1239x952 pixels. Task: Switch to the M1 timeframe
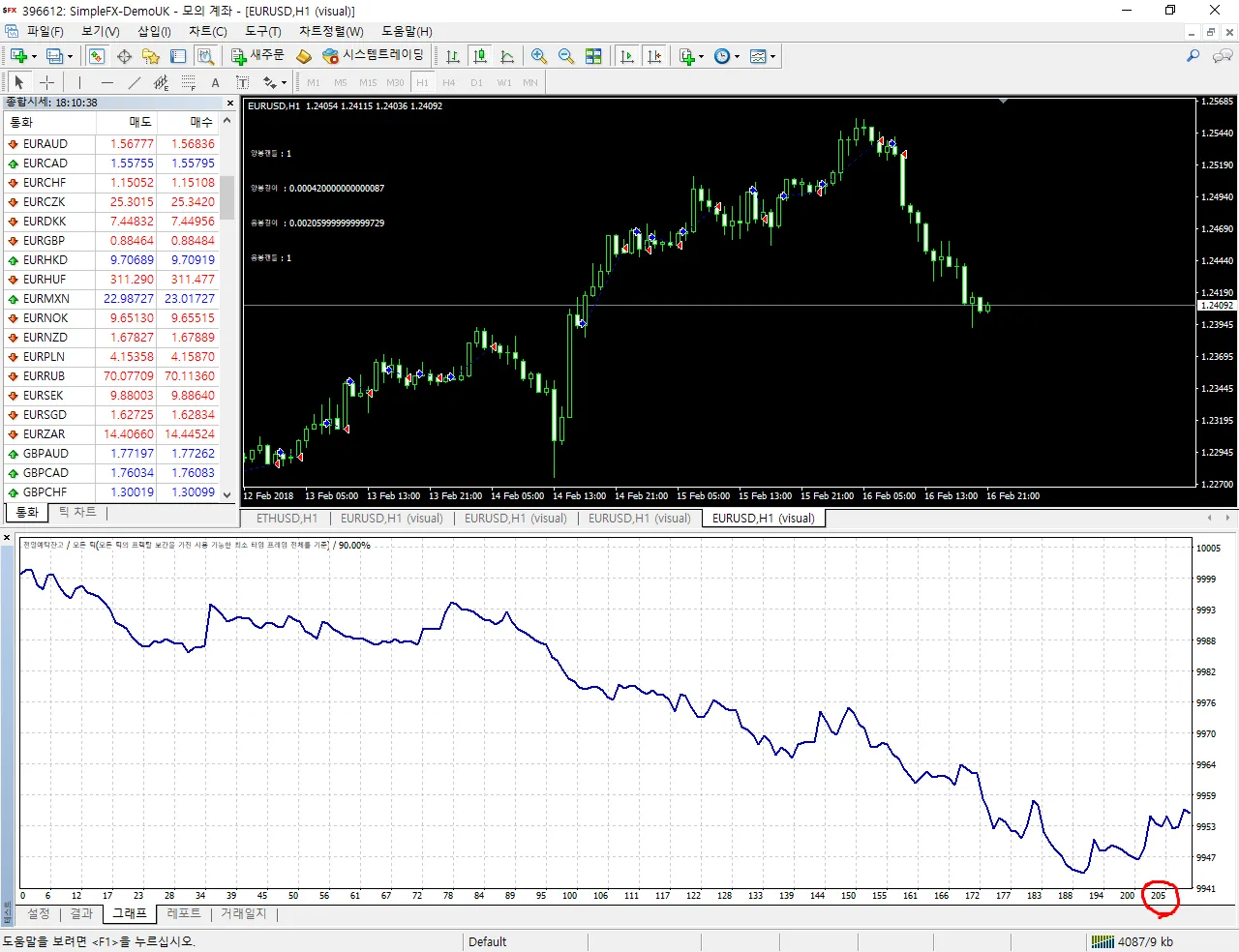coord(314,82)
